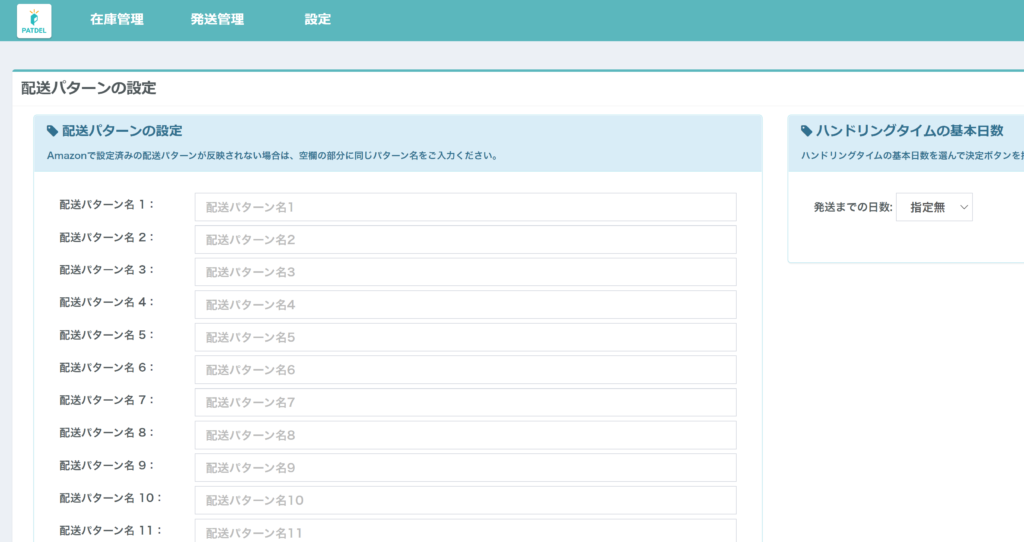The width and height of the screenshot is (1024, 542).
Task: Open the 発送管理 menu
Action: (217, 20)
